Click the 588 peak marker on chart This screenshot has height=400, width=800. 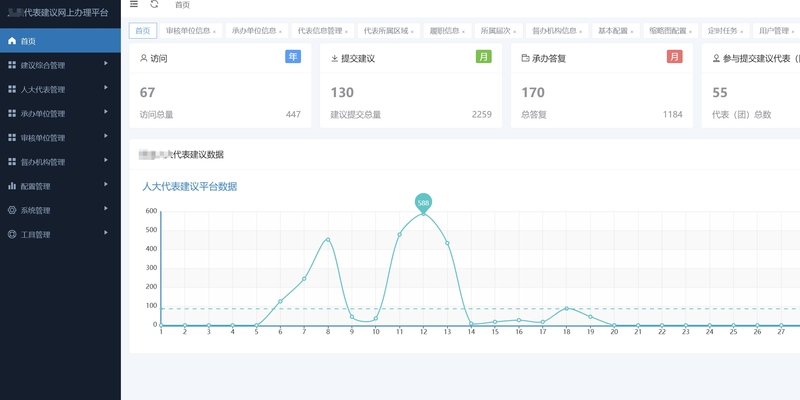[423, 202]
